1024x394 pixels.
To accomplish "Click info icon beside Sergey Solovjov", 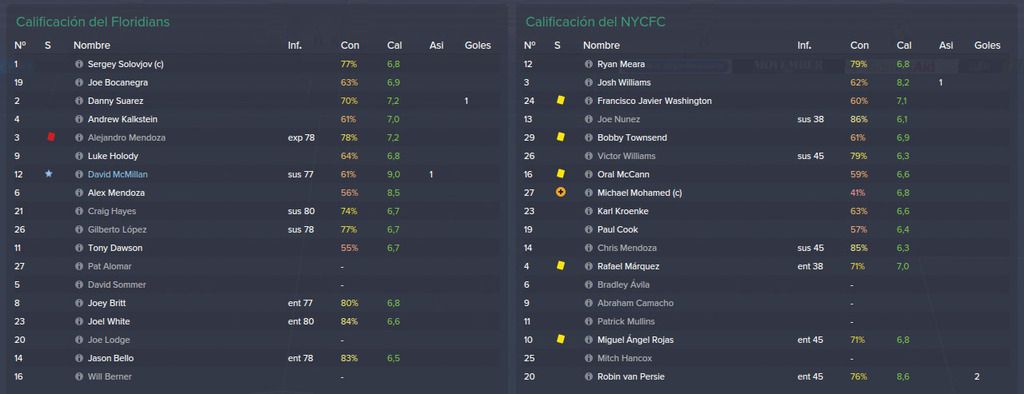I will tap(79, 64).
